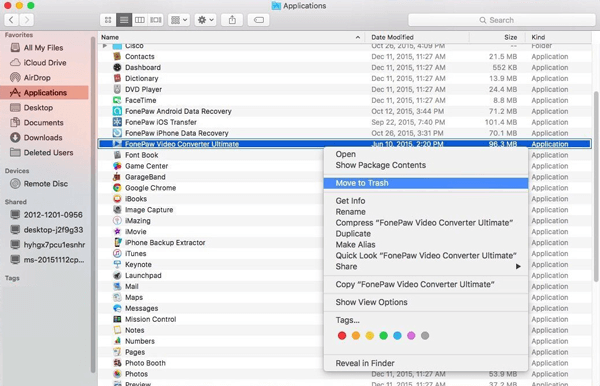Click the Edit Tags toolbar button
Image resolution: width=600 pixels, height=386 pixels.
coord(259,20)
